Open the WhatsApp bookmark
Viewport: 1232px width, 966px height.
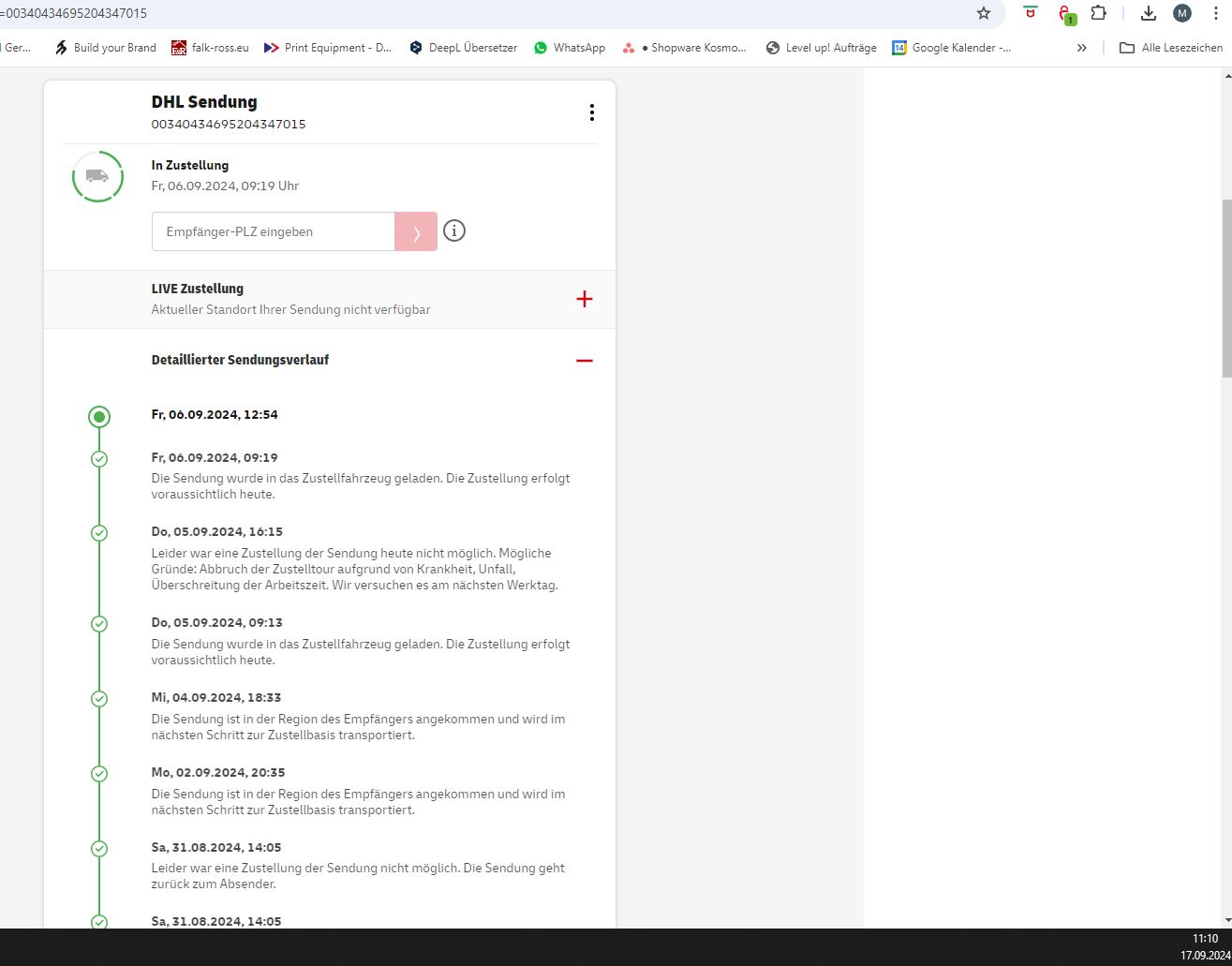point(570,48)
